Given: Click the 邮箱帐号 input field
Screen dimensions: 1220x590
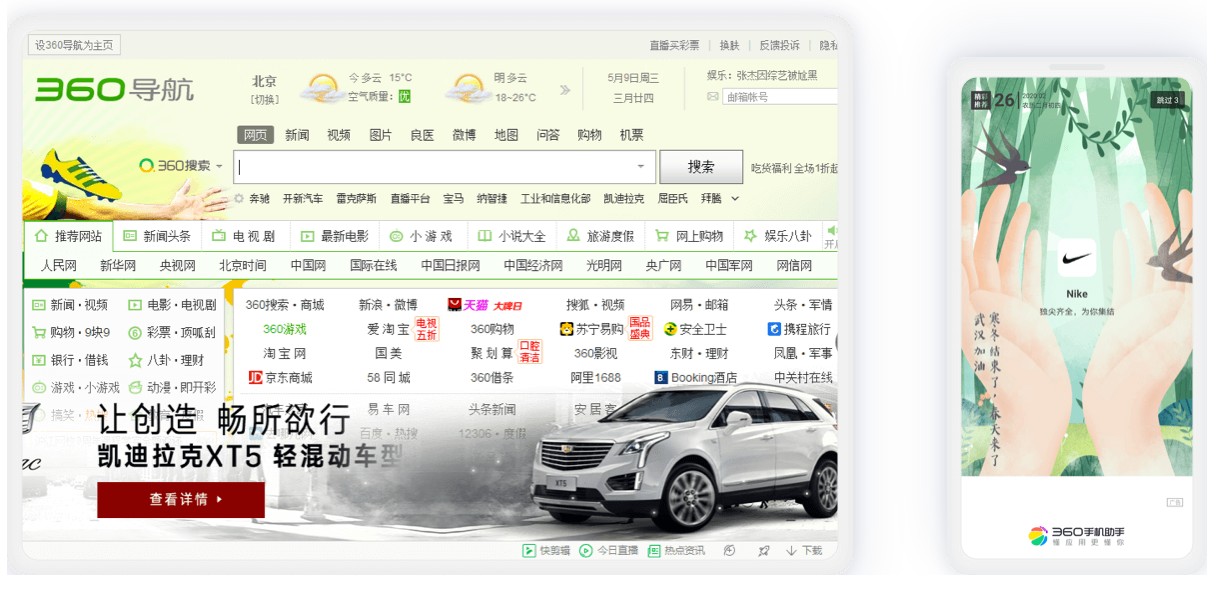Looking at the screenshot, I should (781, 97).
